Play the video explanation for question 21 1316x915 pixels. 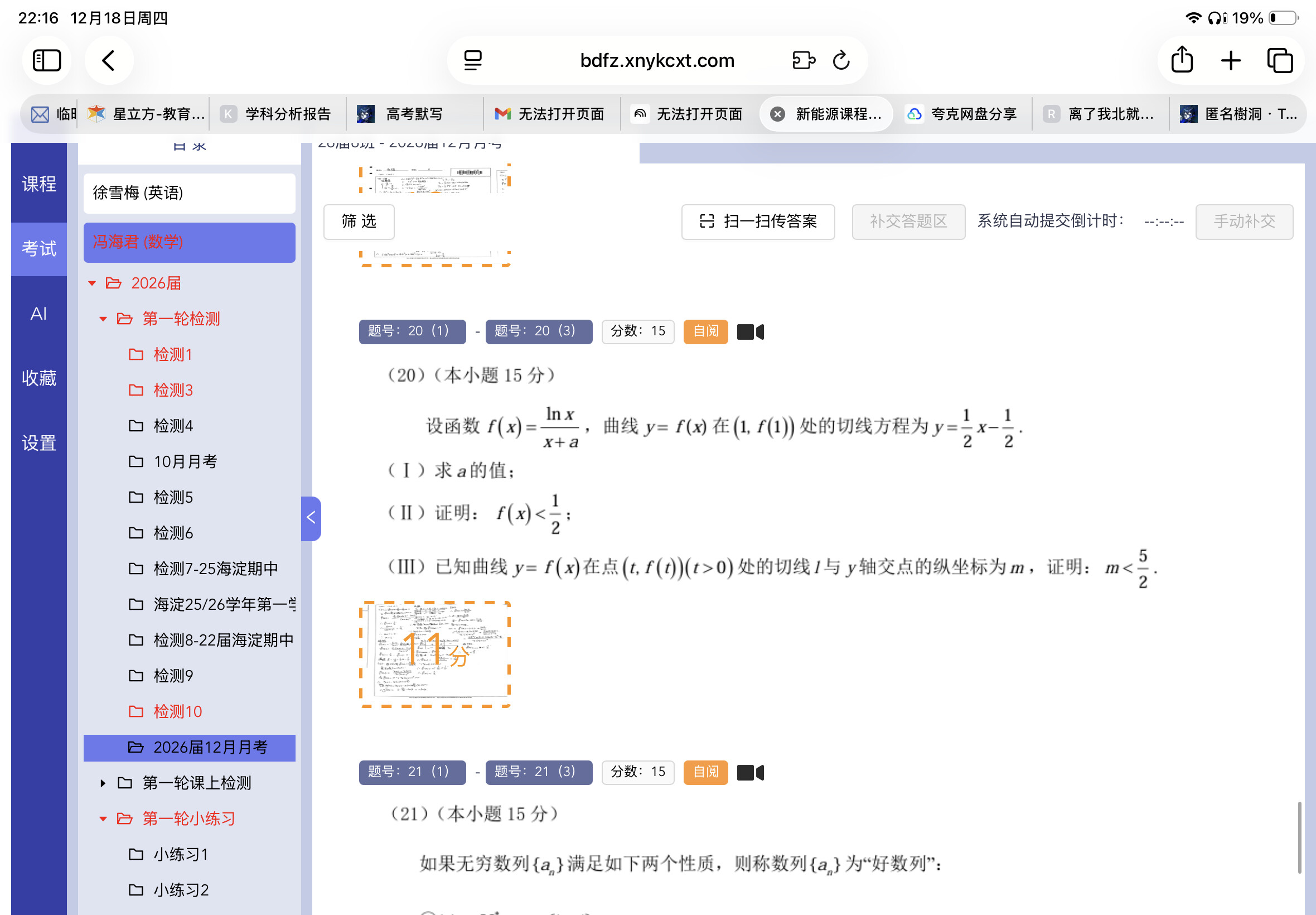coord(750,773)
